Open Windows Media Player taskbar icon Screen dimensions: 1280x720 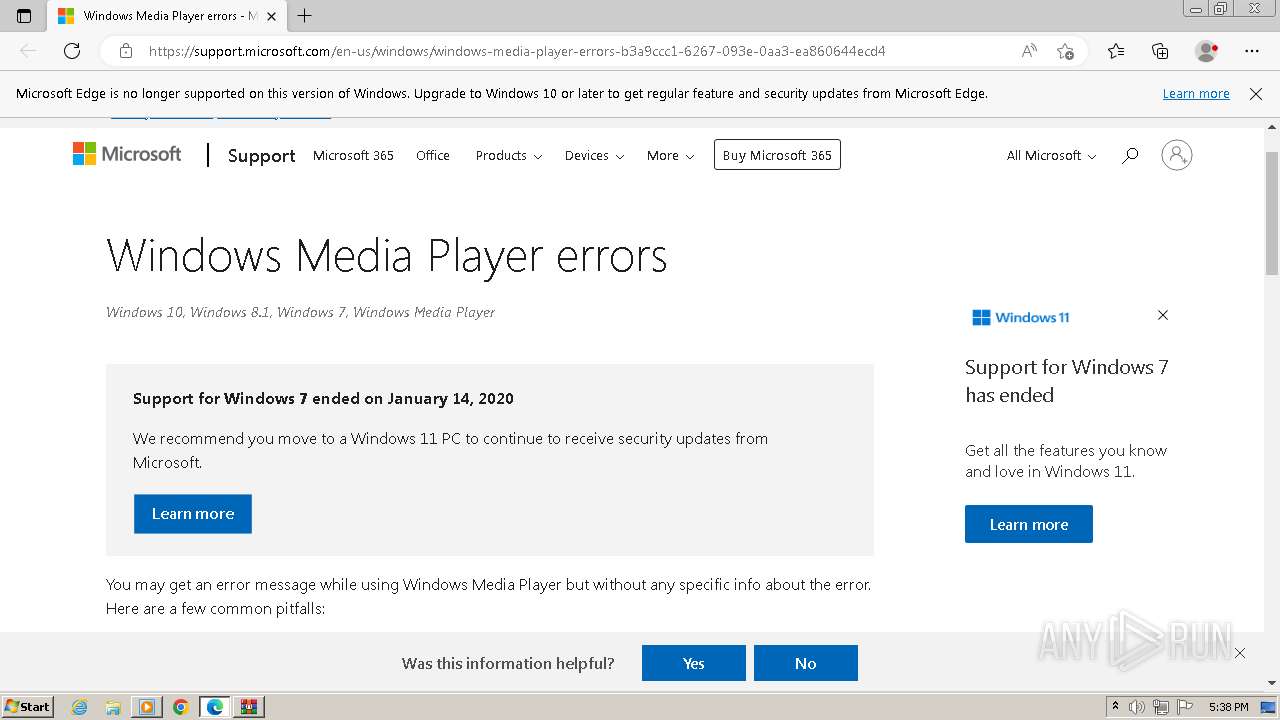[147, 707]
